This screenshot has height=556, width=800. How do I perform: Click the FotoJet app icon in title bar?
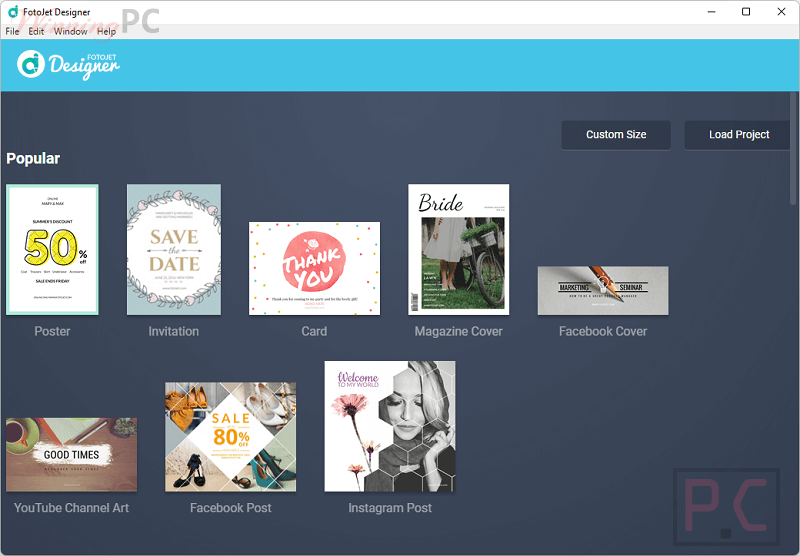coord(12,12)
